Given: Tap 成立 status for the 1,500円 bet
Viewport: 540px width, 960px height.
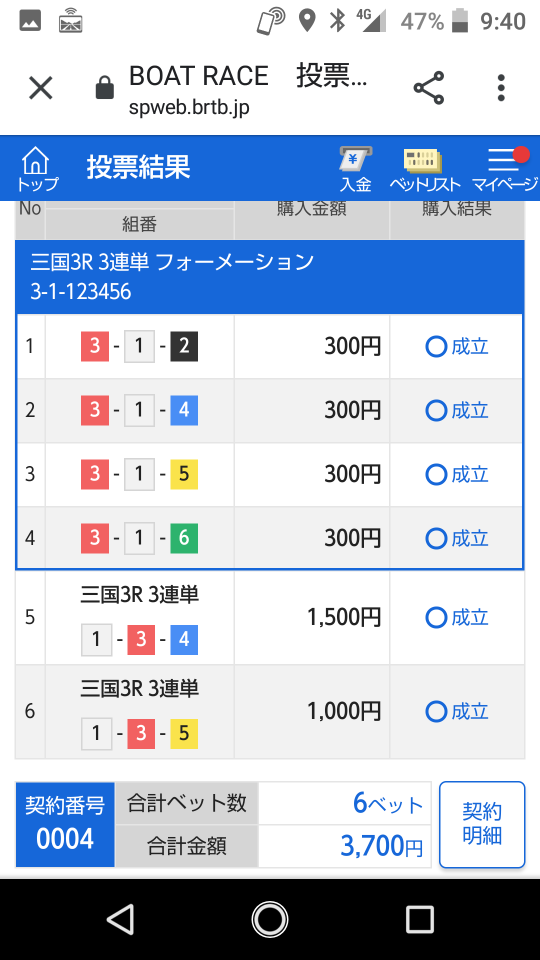Looking at the screenshot, I should (457, 617).
